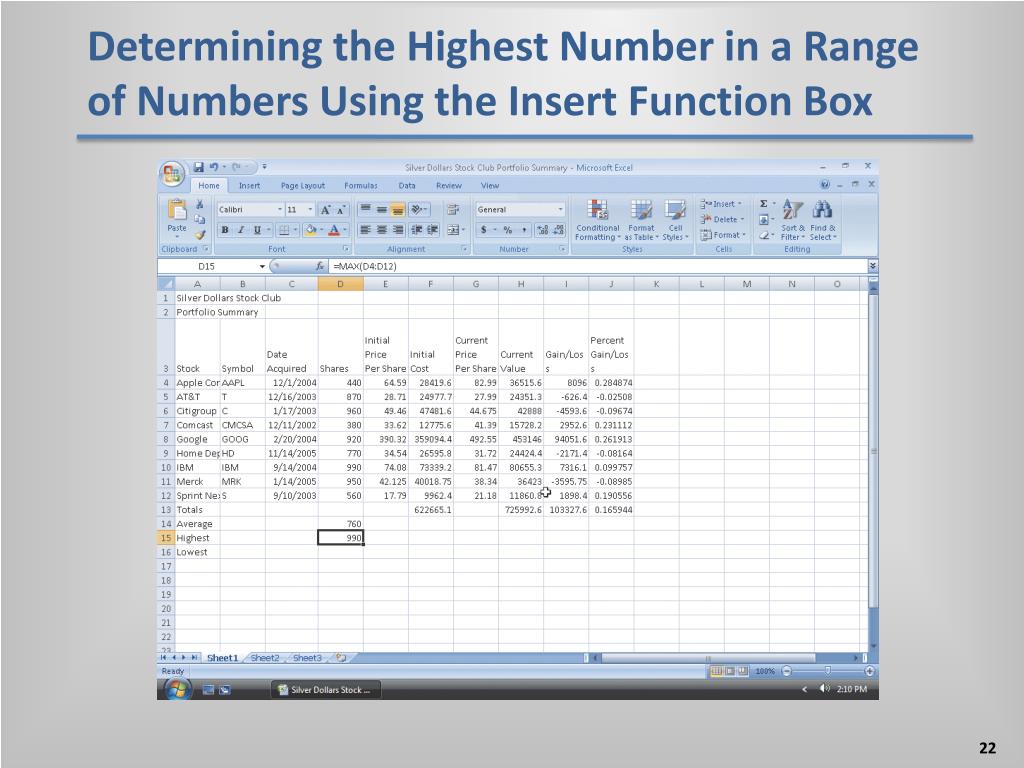Increase the cell indent
This screenshot has height=768, width=1024.
(x=432, y=230)
